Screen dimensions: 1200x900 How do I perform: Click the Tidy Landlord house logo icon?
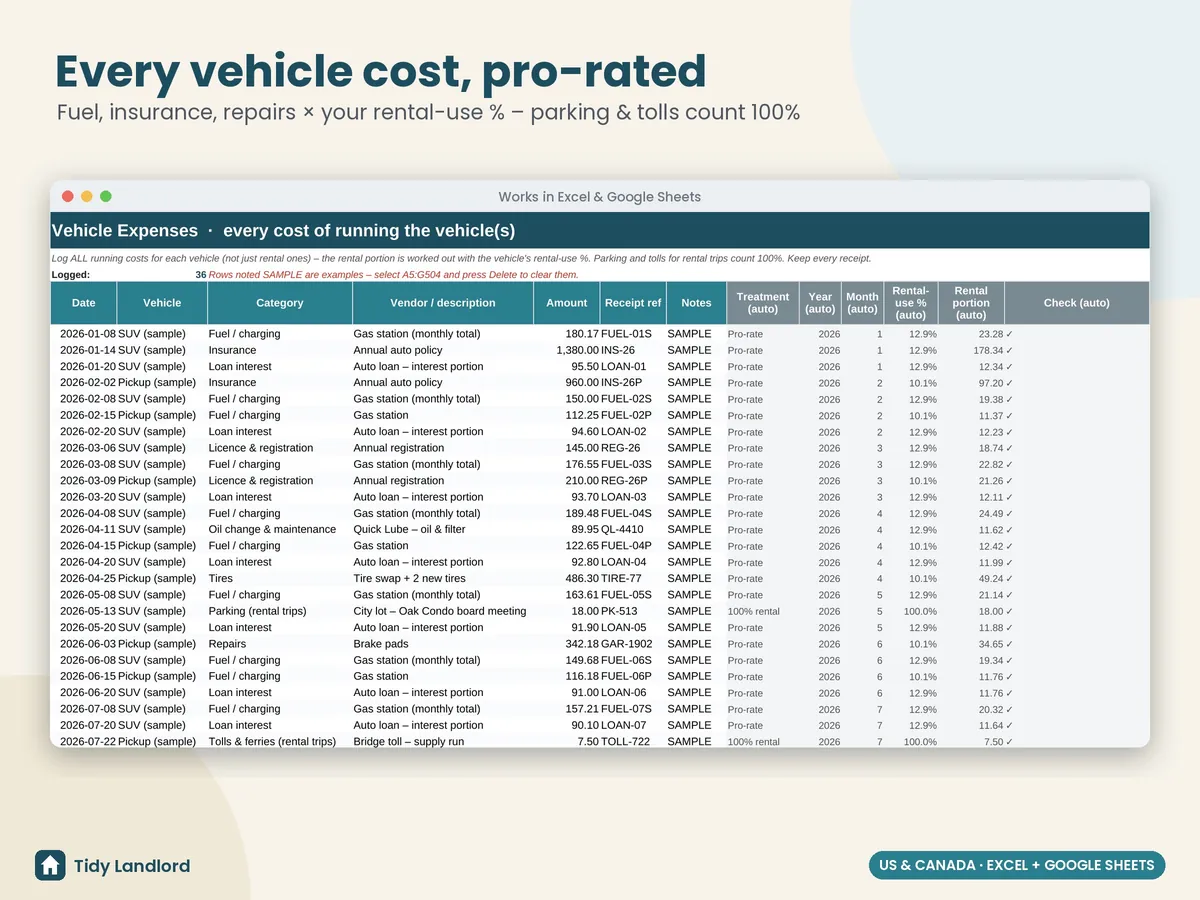[50, 865]
